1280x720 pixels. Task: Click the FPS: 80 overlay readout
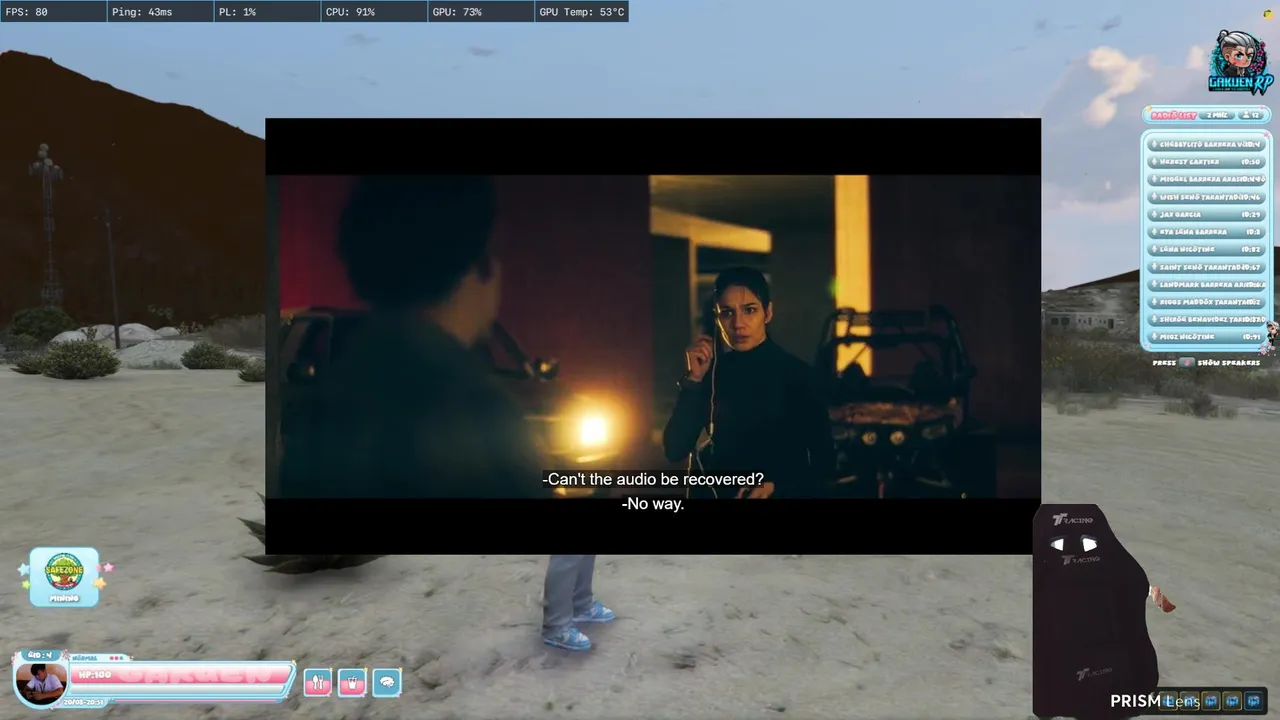pos(53,12)
